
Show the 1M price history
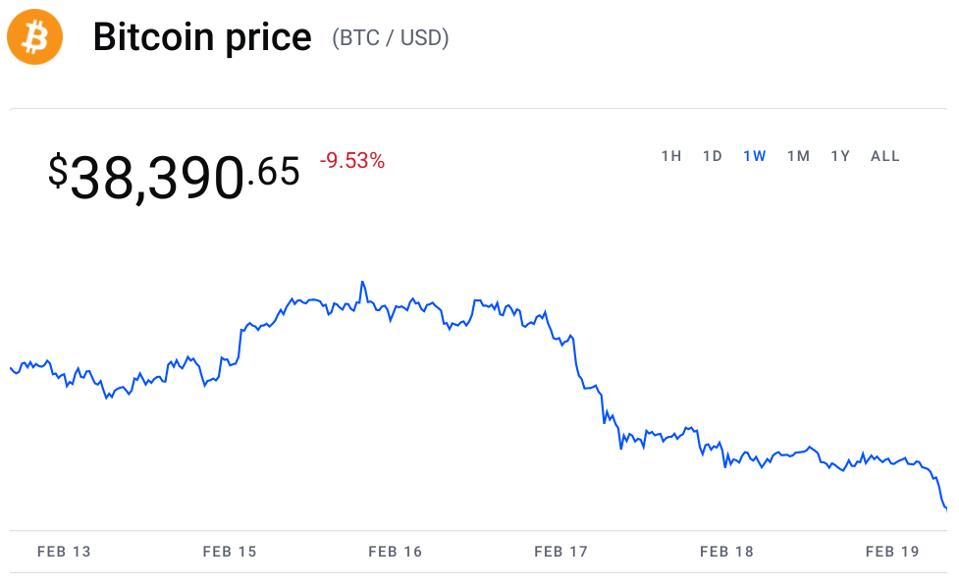(798, 156)
